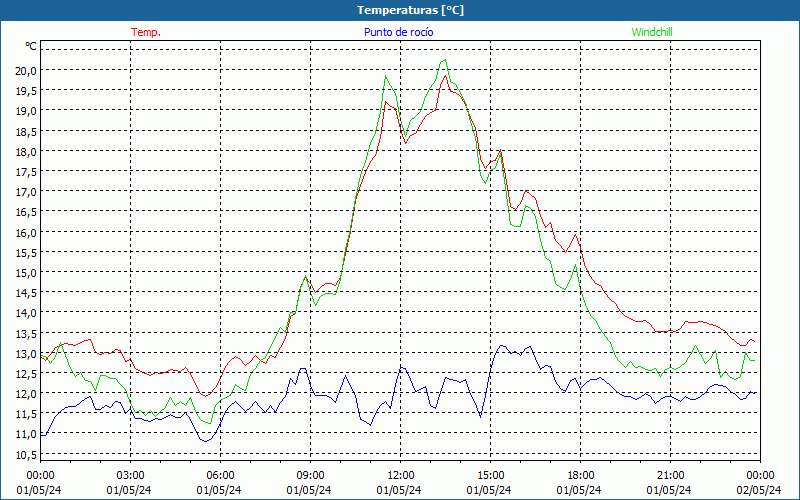Click the '19,5' y-axis value
Image resolution: width=800 pixels, height=500 pixels.
pyautogui.click(x=26, y=91)
